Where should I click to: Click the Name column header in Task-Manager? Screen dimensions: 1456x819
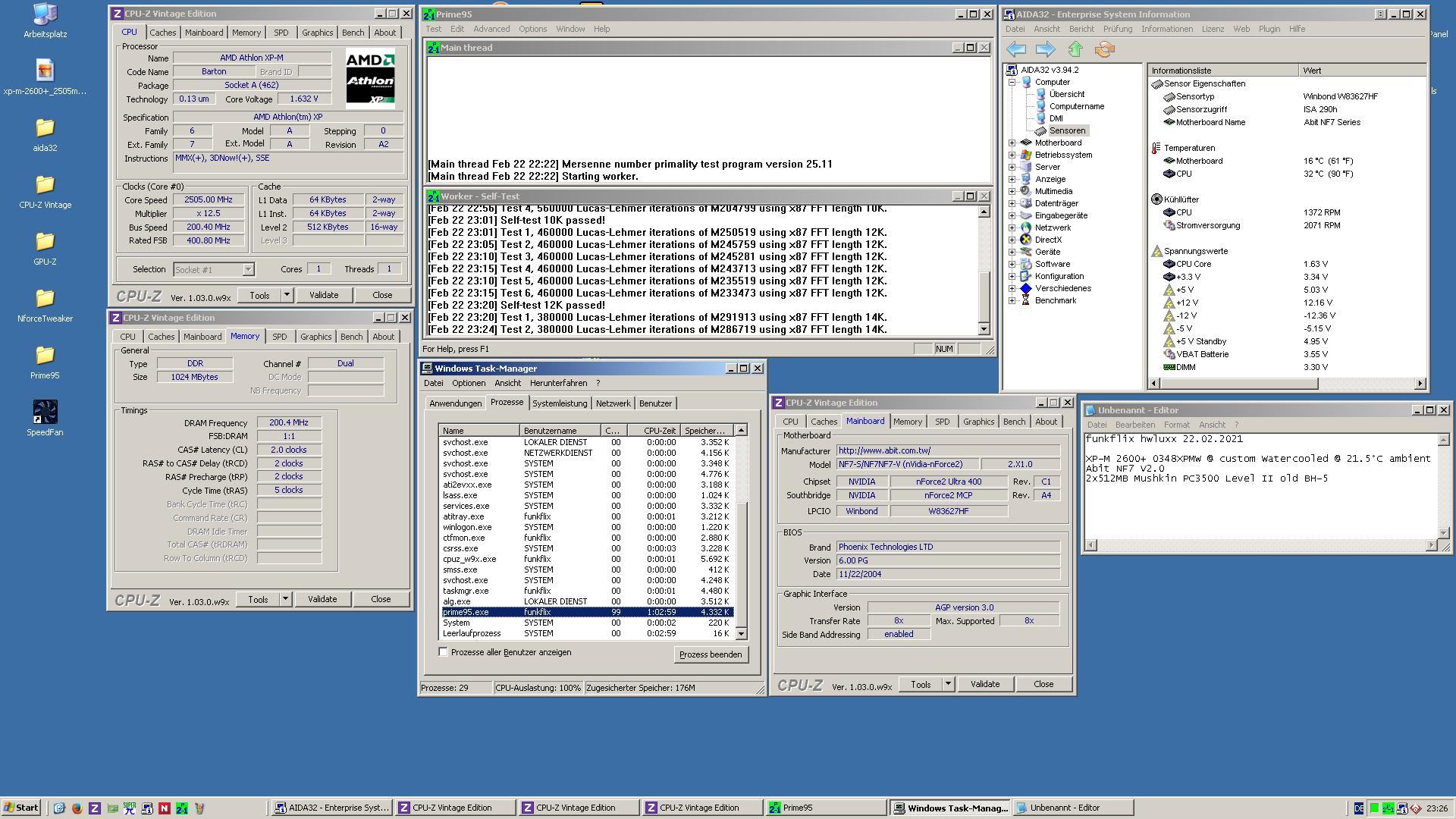click(479, 431)
